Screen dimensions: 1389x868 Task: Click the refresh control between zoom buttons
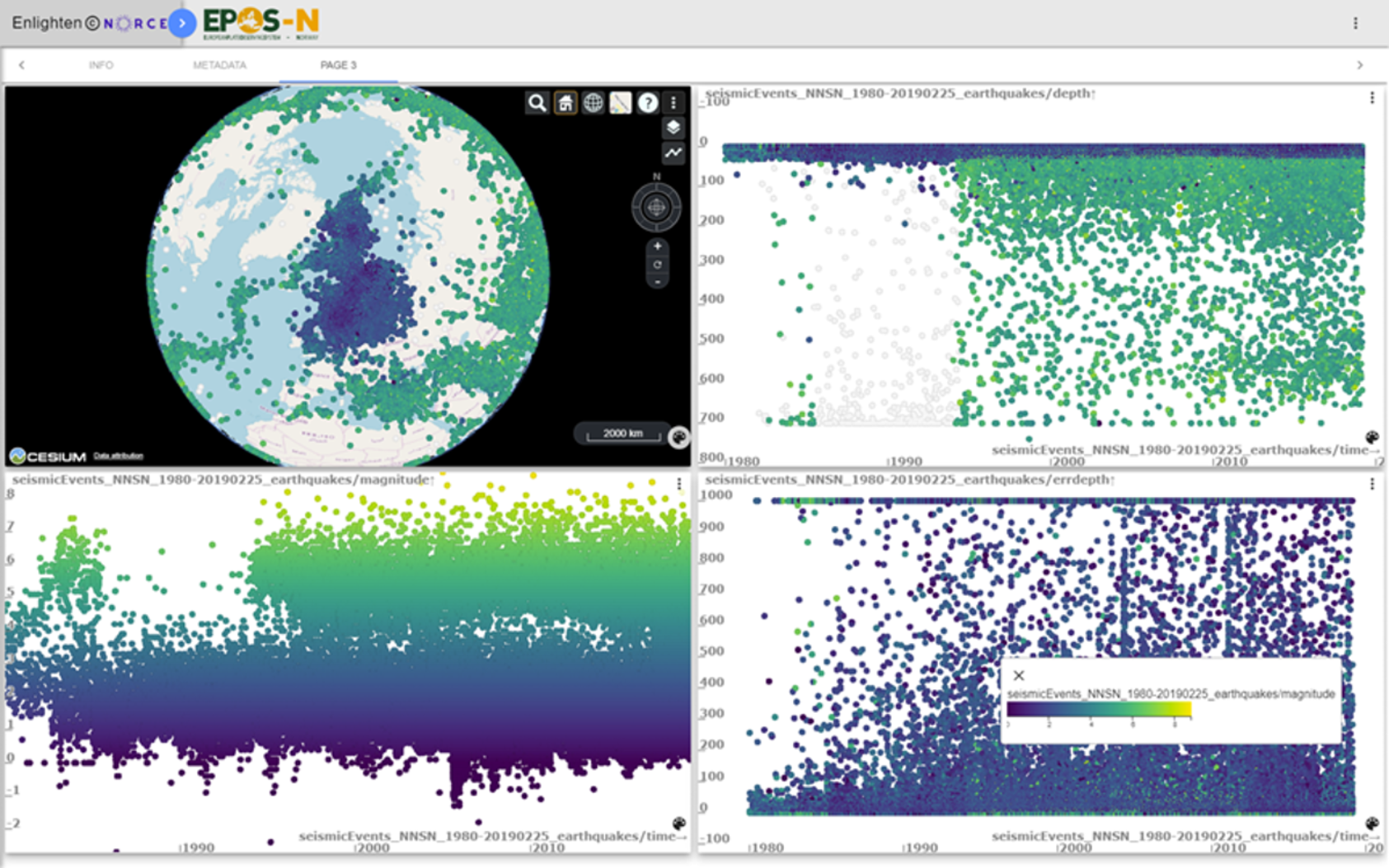[657, 265]
